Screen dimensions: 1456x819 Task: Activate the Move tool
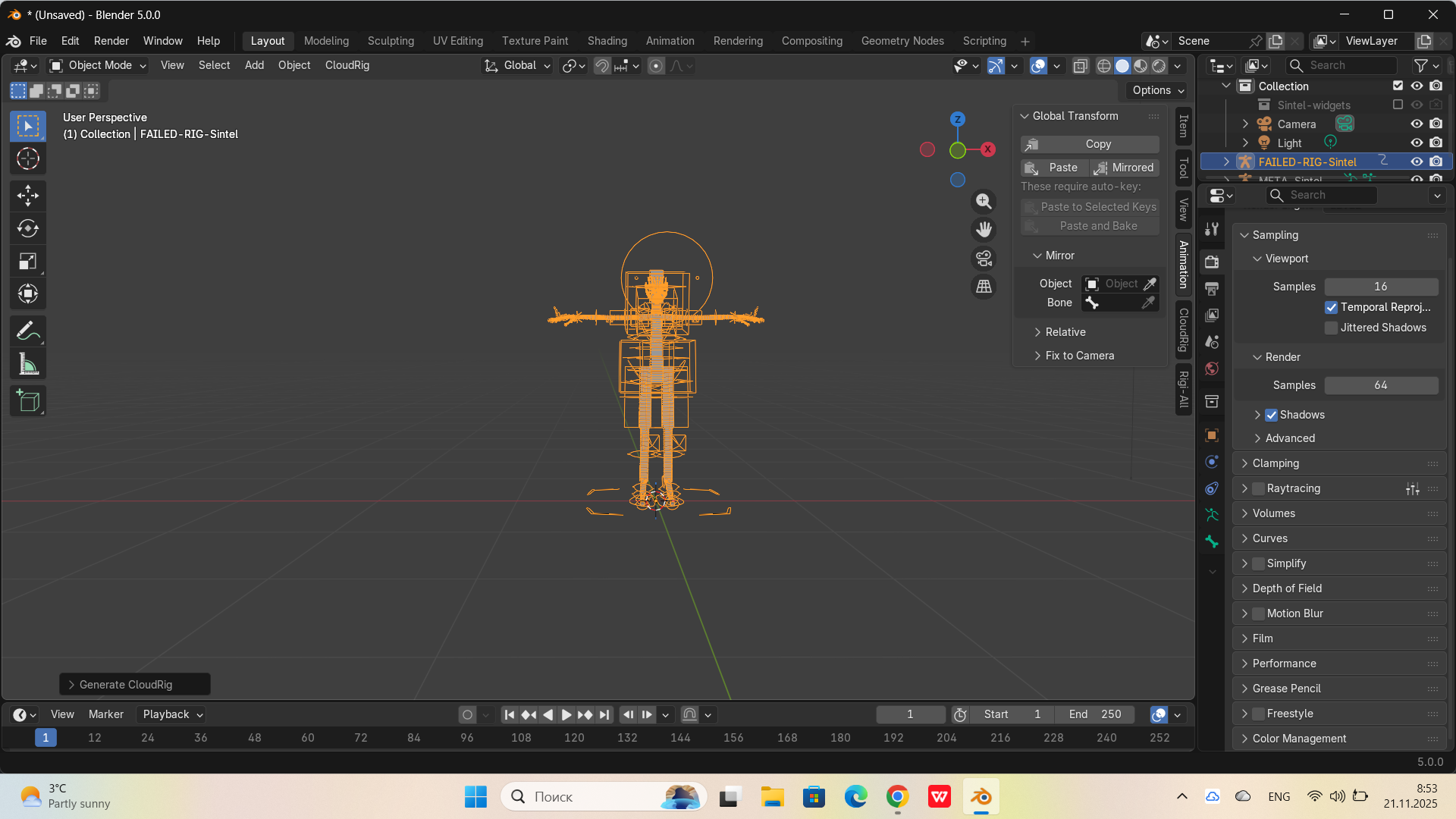pyautogui.click(x=28, y=196)
